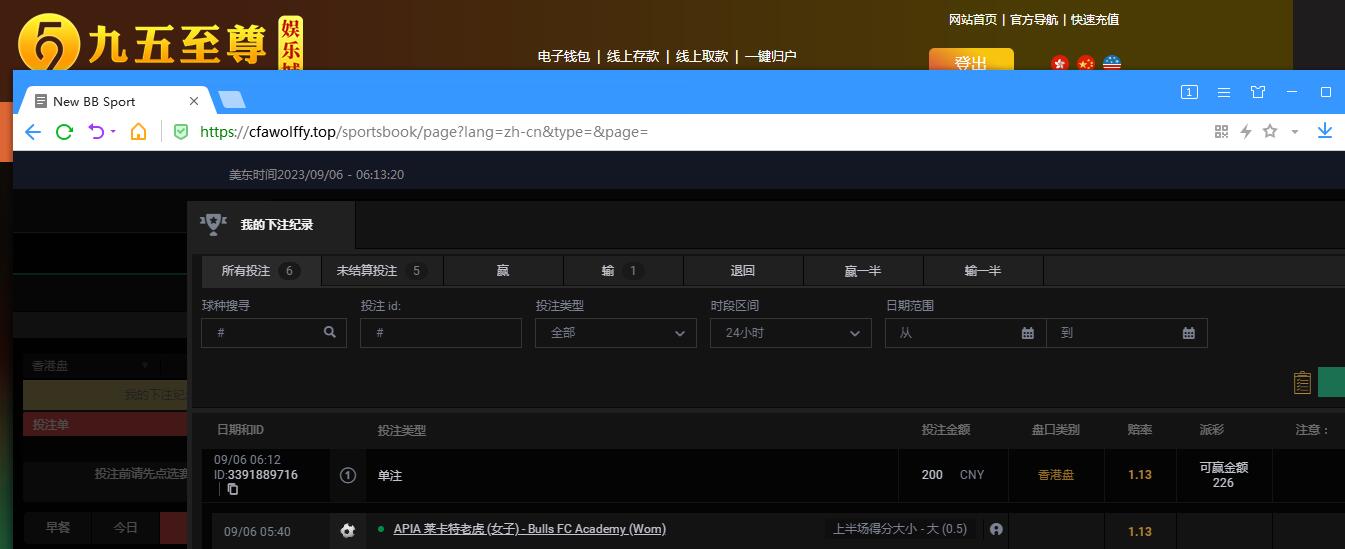Viewport: 1345px width, 549px height.
Task: Open the QR code icon in address bar
Action: click(x=1221, y=131)
